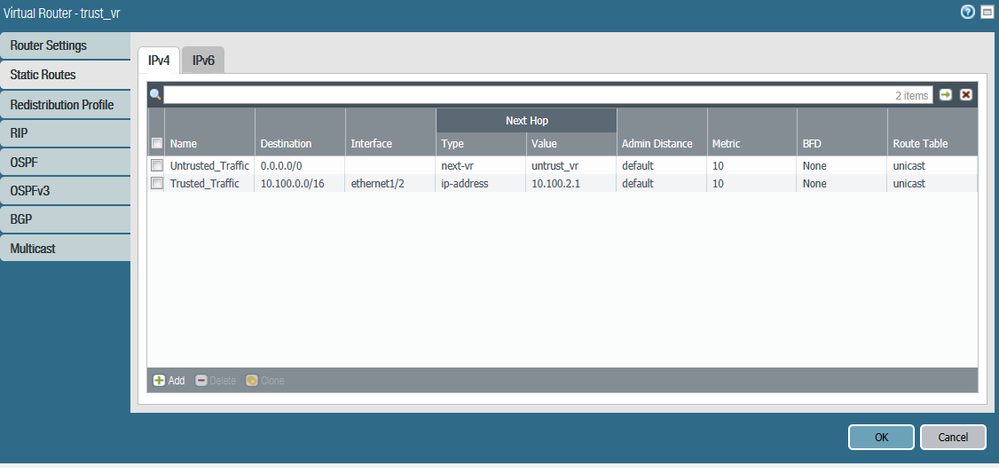The height and width of the screenshot is (468, 999).
Task: Open the Untrusted_Traffic route entry
Action: [x=210, y=166]
